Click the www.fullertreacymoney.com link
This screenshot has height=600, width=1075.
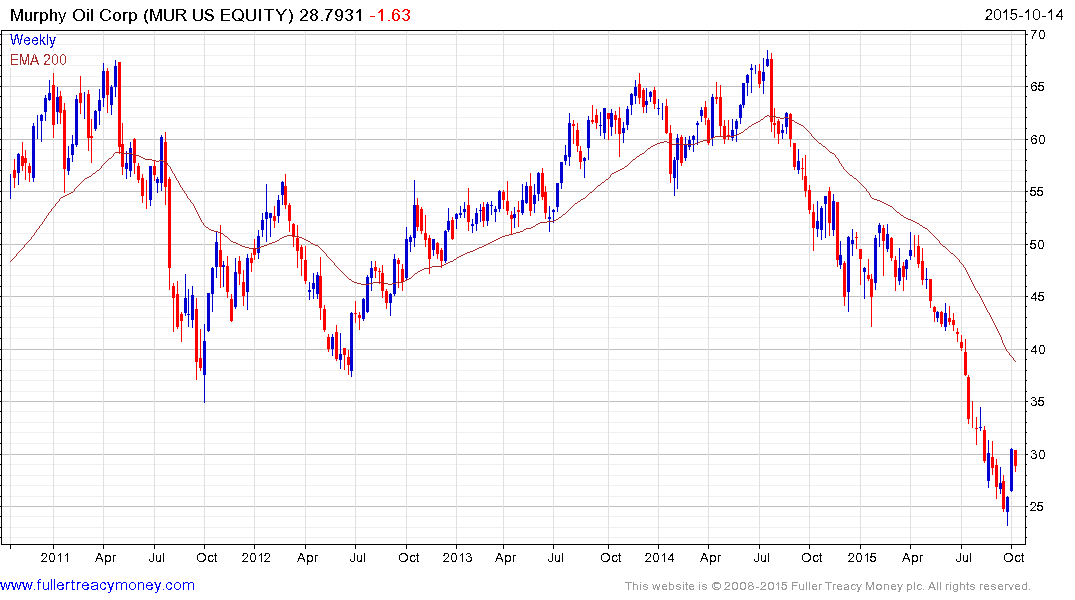(x=97, y=585)
